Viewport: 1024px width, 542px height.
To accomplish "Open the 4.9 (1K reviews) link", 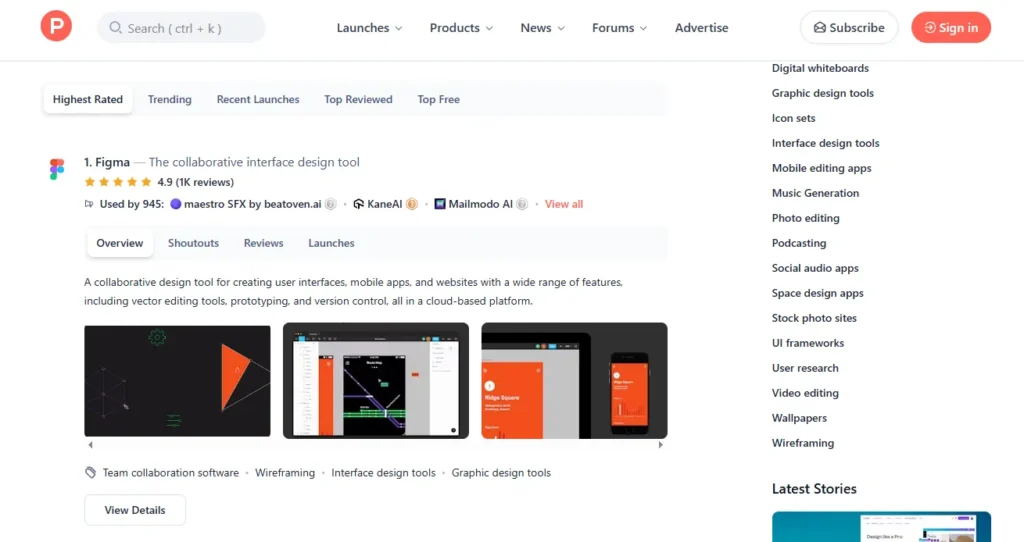I will click(195, 182).
